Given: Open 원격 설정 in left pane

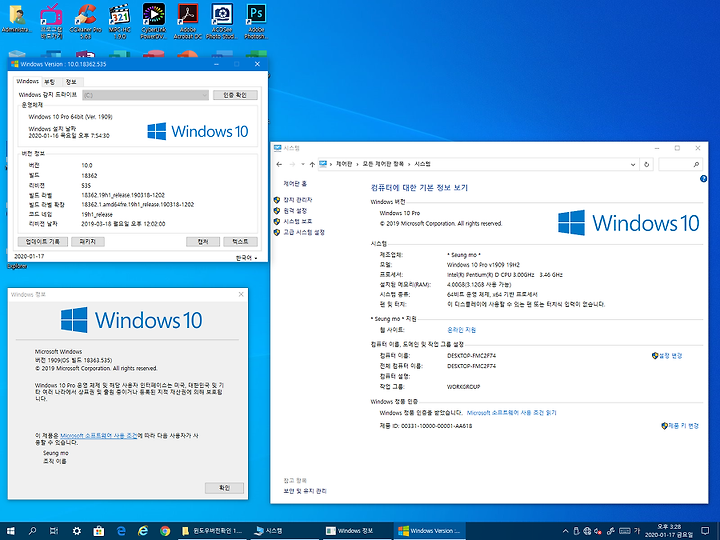Looking at the screenshot, I should pos(295,211).
